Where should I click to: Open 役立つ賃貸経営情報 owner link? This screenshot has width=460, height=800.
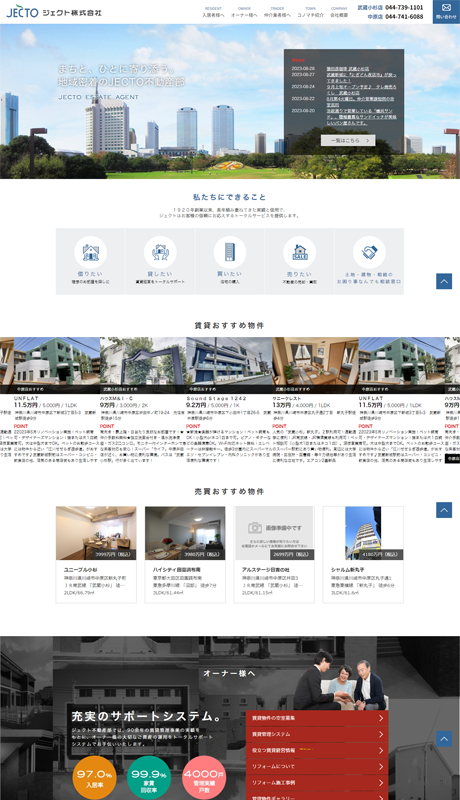[x=317, y=751]
